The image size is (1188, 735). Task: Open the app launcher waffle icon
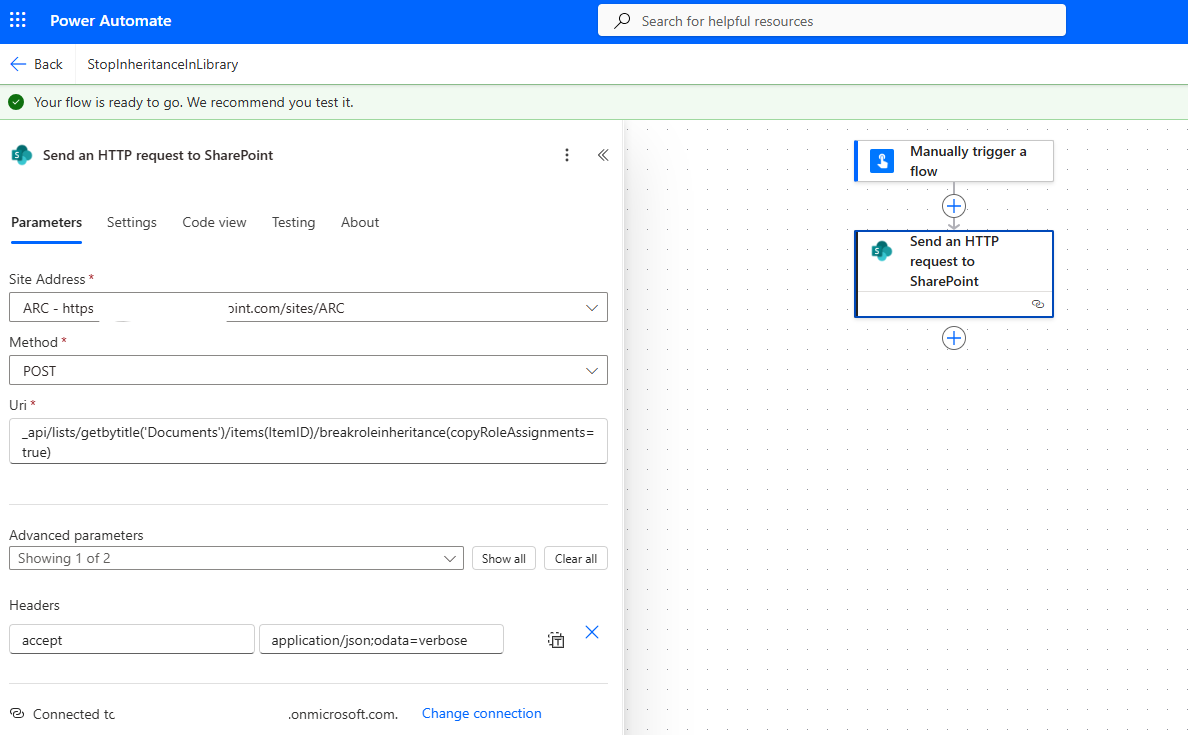18,21
